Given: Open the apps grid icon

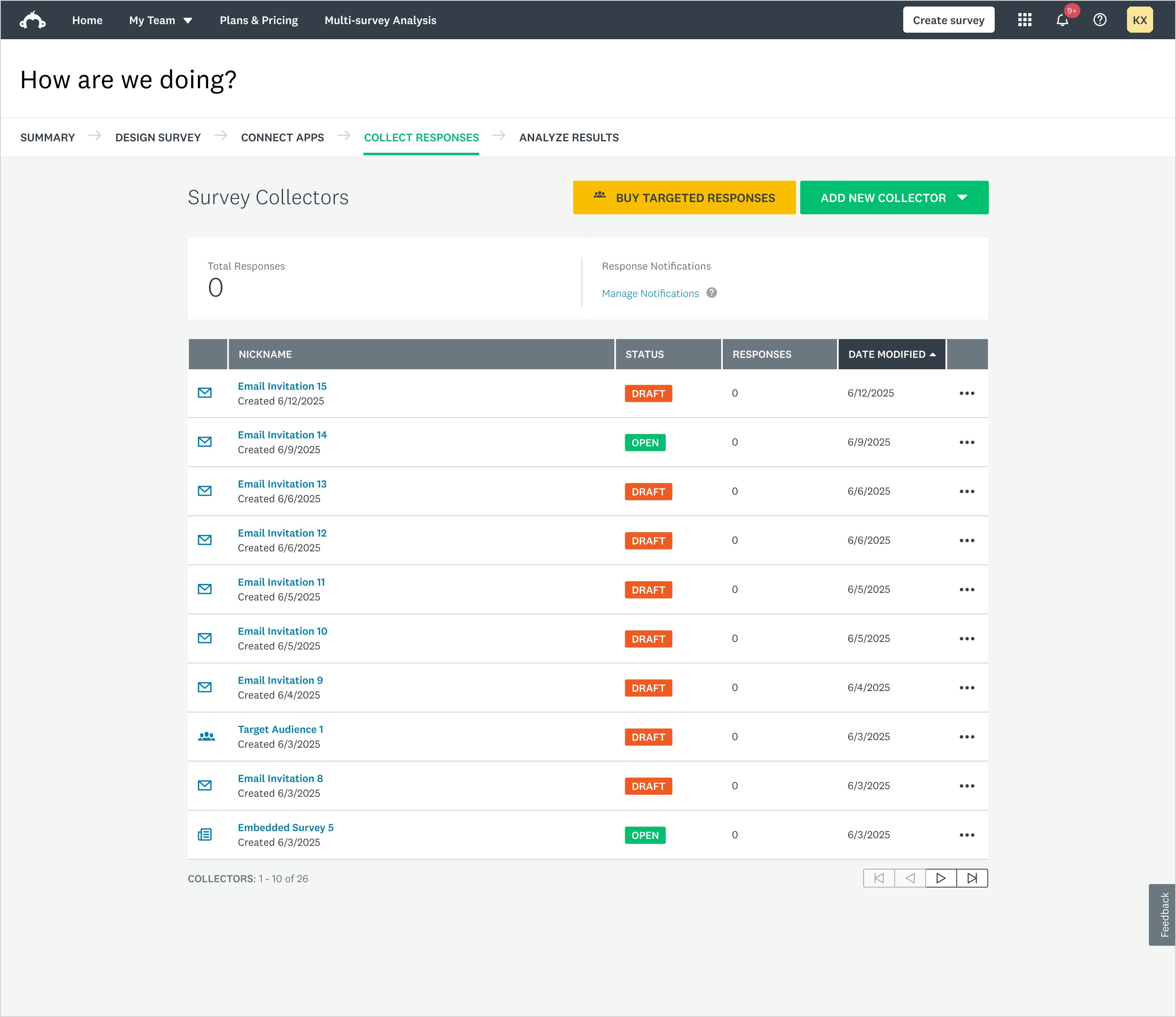Looking at the screenshot, I should 1025,20.
